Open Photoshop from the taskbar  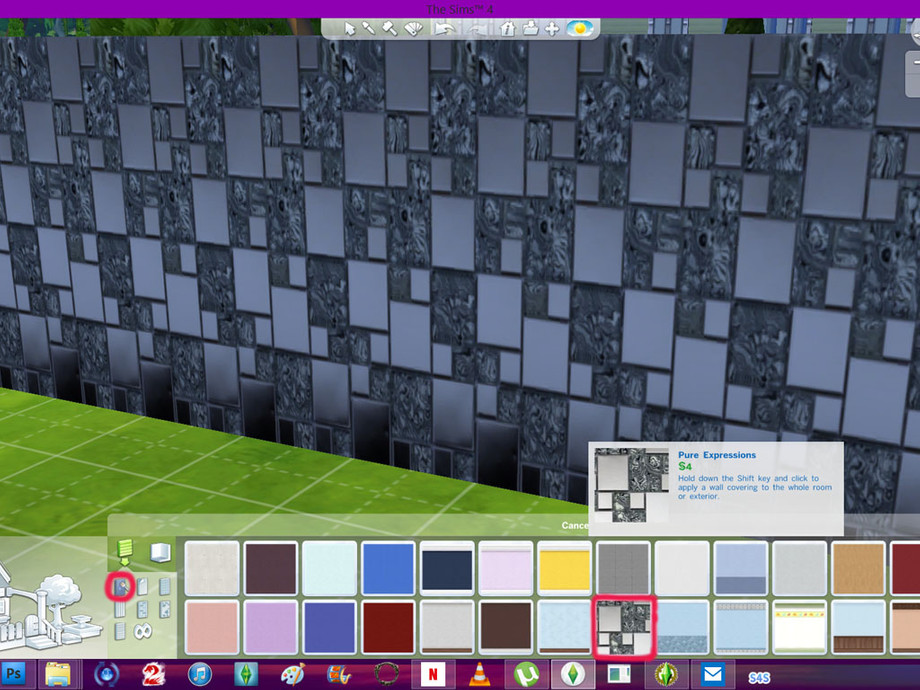click(17, 676)
